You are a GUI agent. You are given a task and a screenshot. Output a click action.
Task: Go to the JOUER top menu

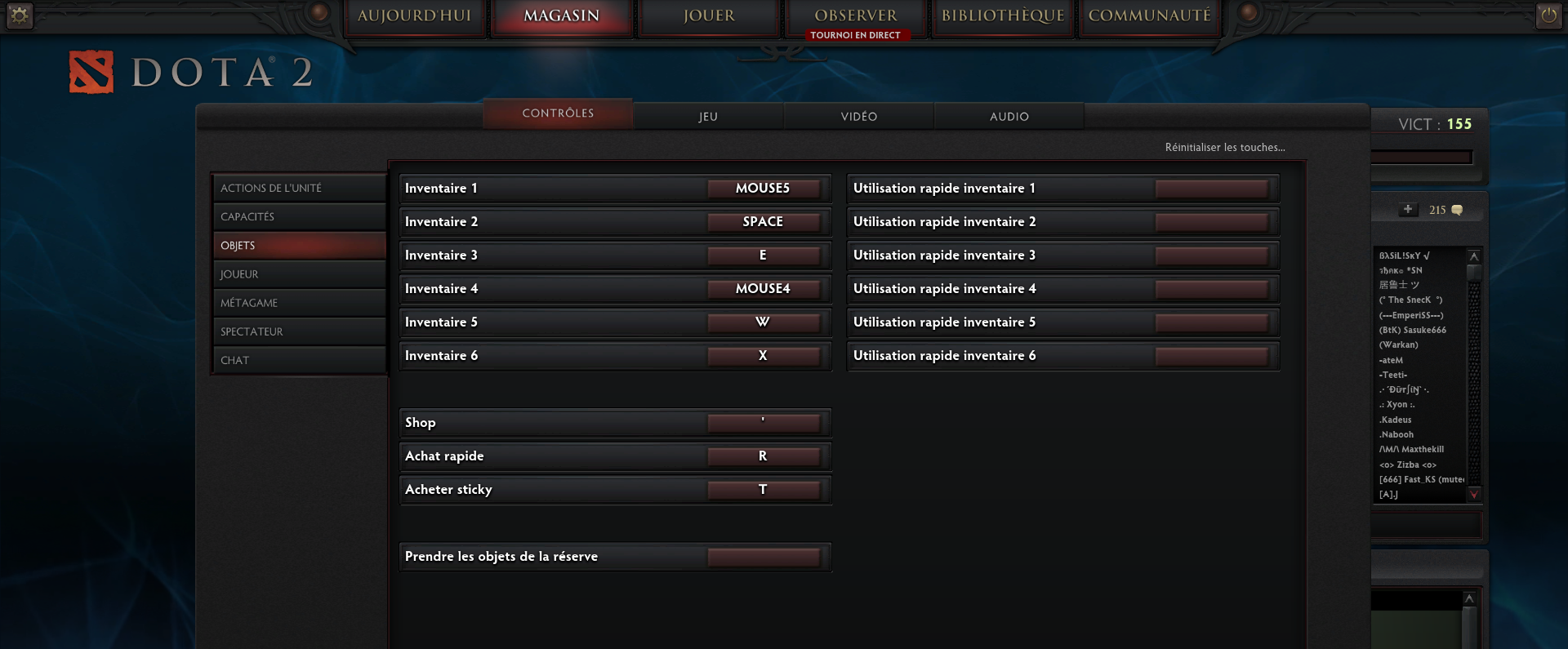click(x=709, y=16)
